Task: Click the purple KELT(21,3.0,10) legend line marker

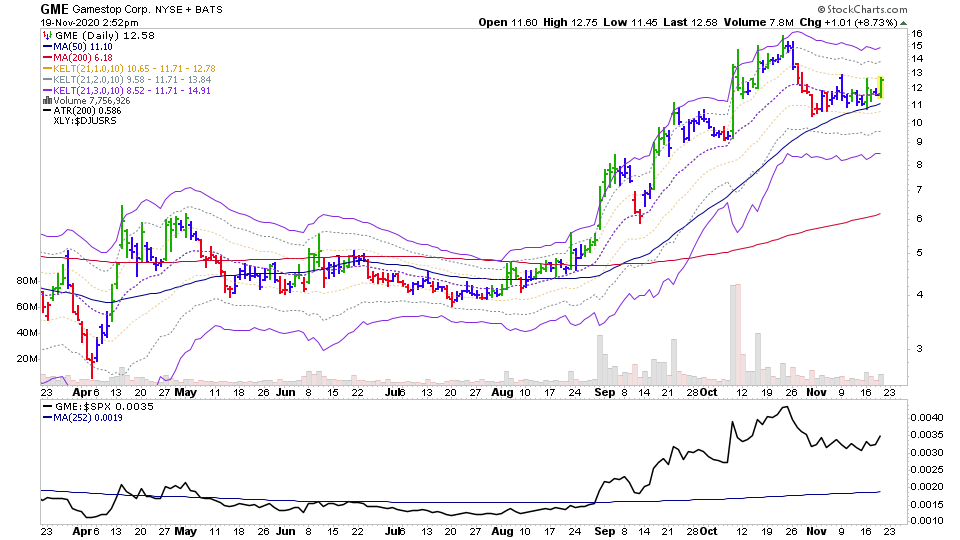Action: coord(47,91)
